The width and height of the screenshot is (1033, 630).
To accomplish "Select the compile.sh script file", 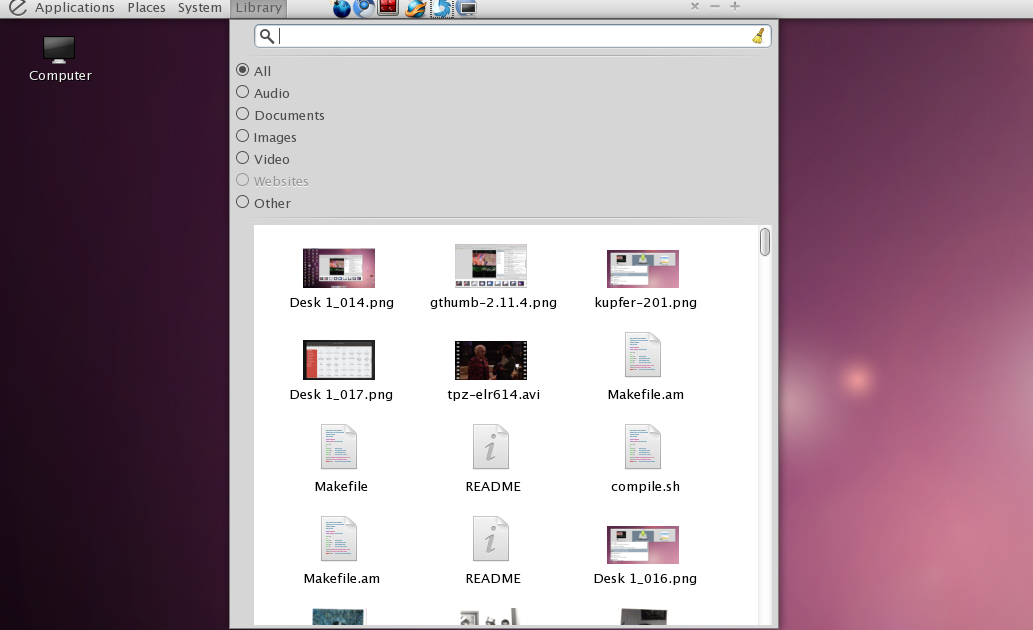I will tap(642, 446).
